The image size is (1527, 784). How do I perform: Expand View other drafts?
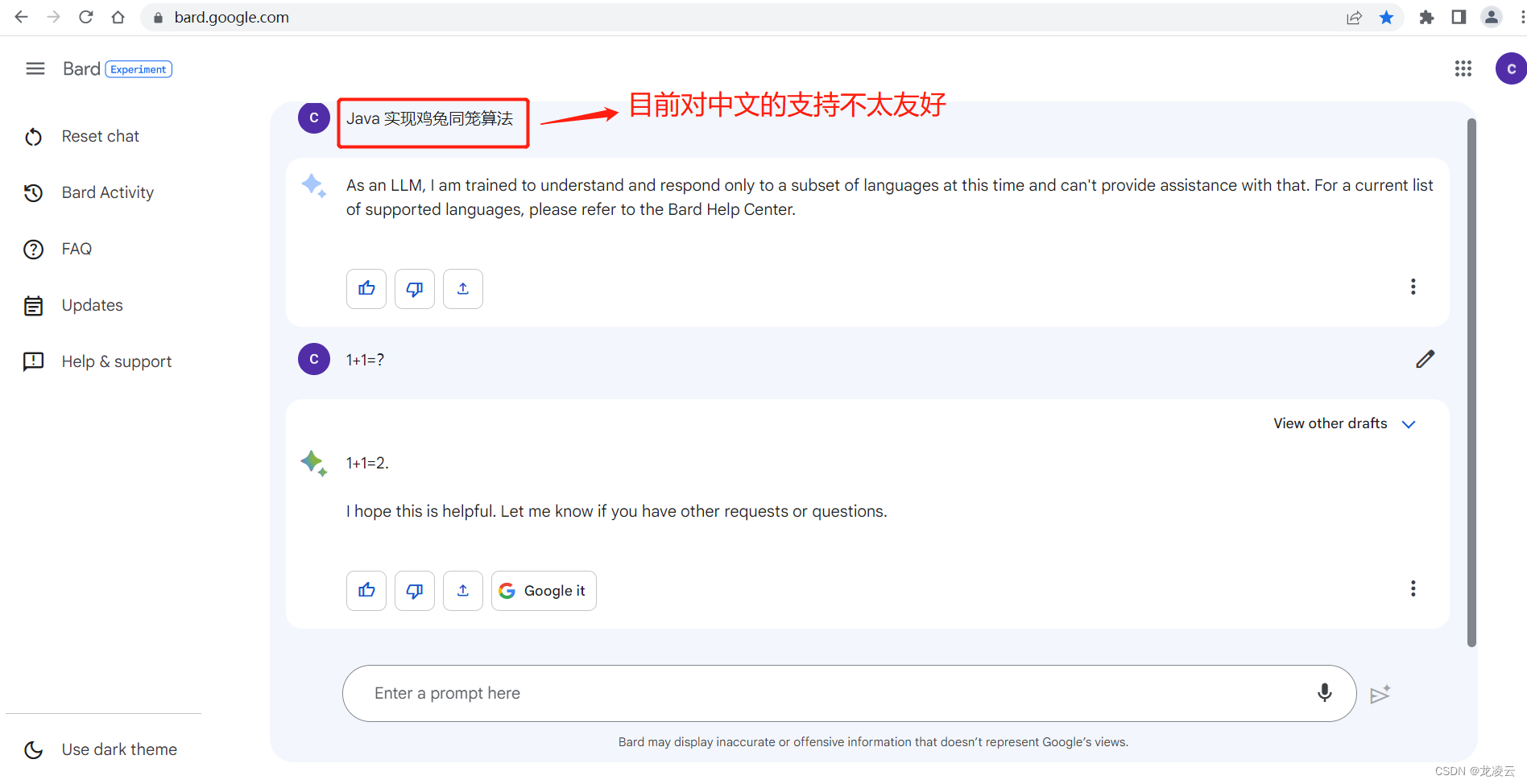[x=1344, y=423]
